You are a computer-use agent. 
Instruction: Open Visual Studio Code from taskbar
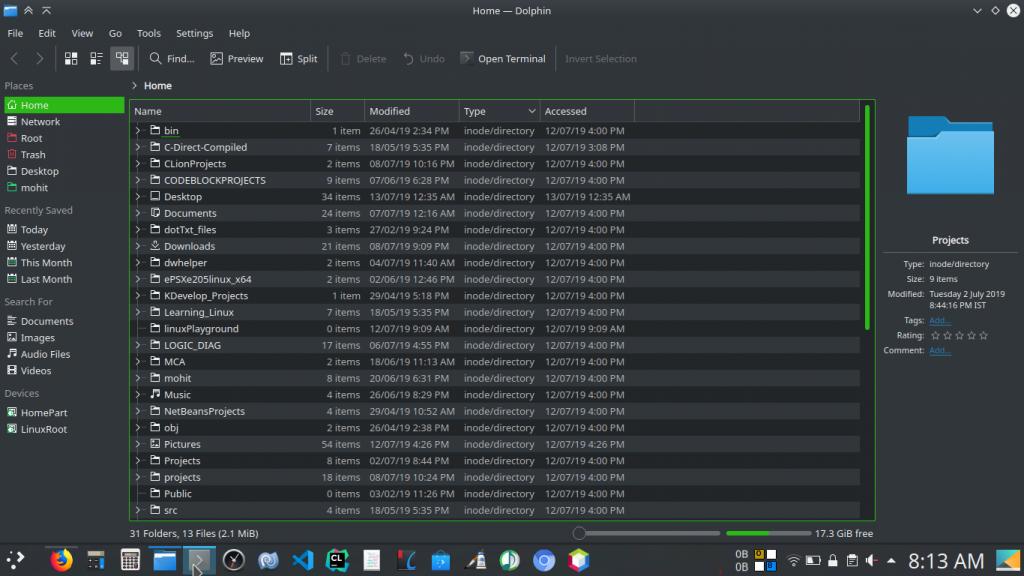click(303, 560)
